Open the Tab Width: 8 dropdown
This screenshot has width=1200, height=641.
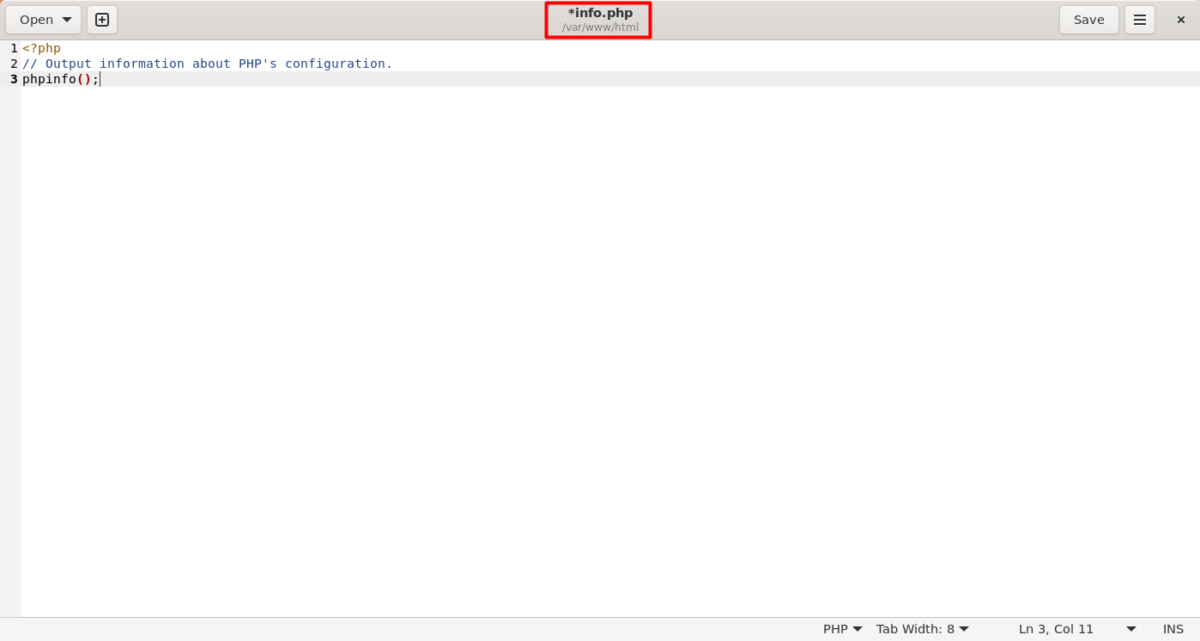pyautogui.click(x=922, y=629)
